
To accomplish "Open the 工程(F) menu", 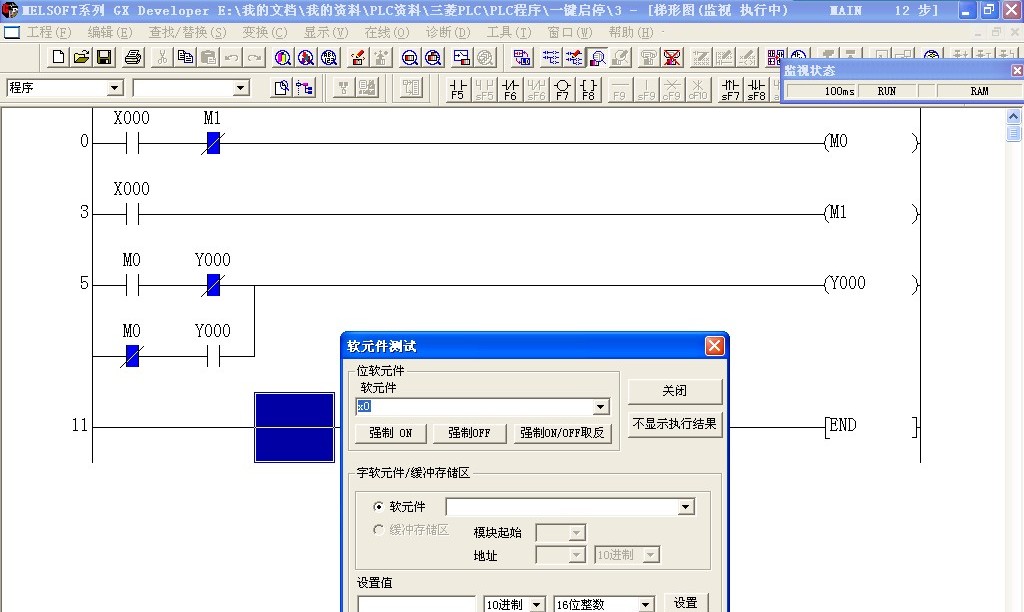I will point(48,32).
